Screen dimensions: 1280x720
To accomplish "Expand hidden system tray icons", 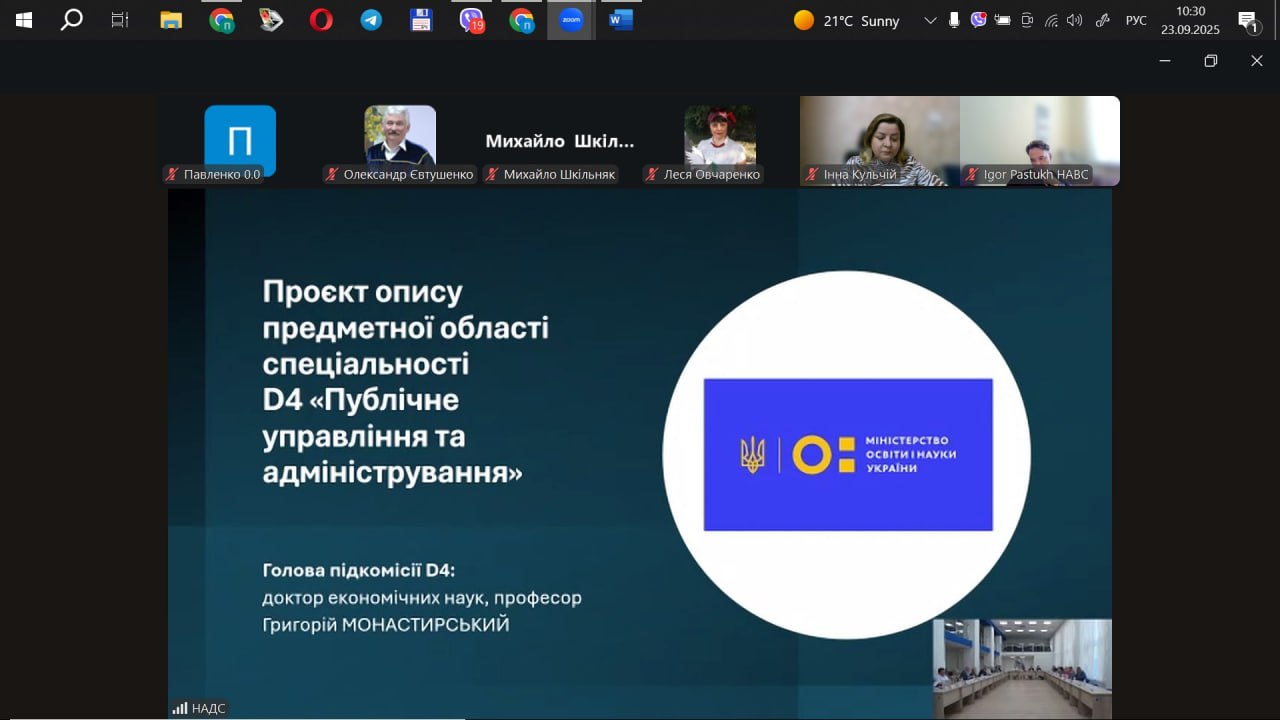I will [x=931, y=20].
